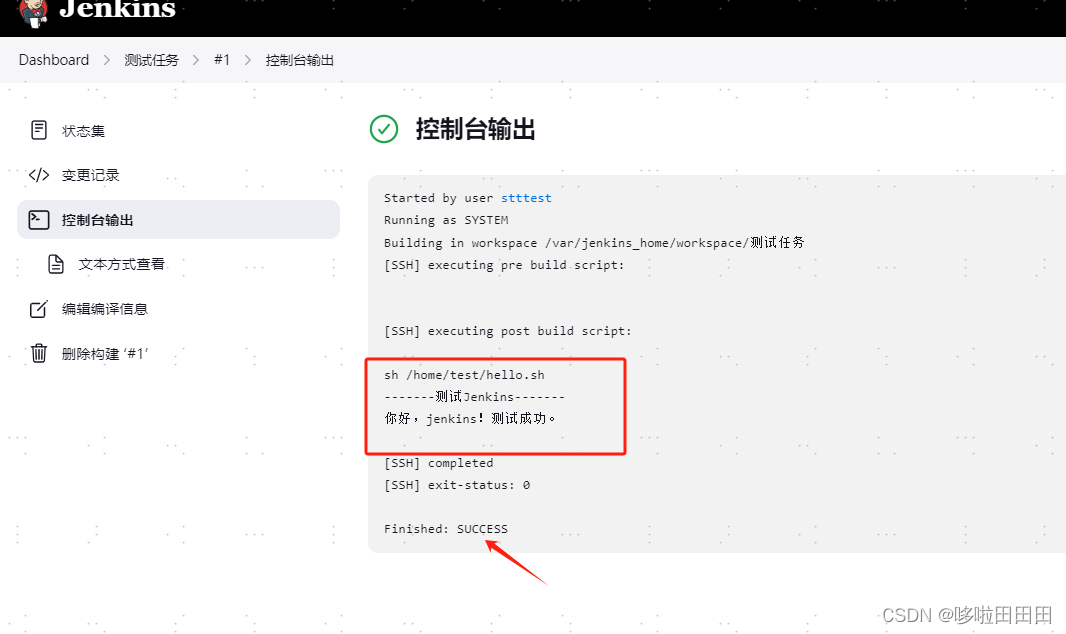Screen dimensions: 1066x634
Task: Select 控制台输出 sidebar item
Action: pos(178,219)
